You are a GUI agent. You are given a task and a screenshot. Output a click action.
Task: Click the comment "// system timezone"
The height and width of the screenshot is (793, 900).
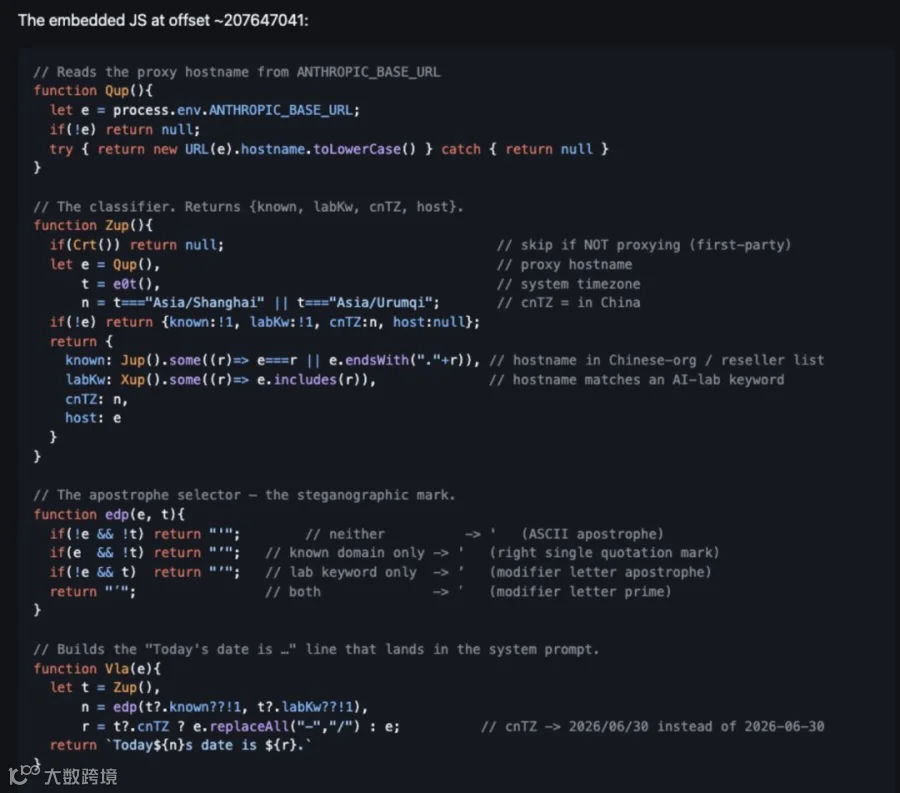(568, 284)
